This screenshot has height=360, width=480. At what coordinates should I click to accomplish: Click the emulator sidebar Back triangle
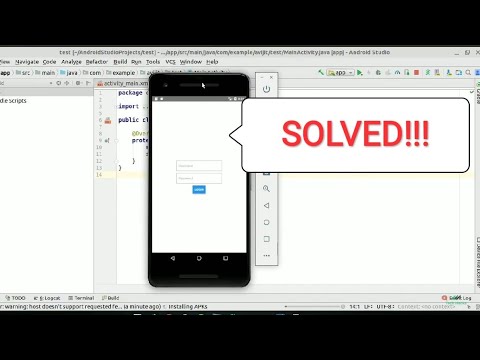(266, 205)
